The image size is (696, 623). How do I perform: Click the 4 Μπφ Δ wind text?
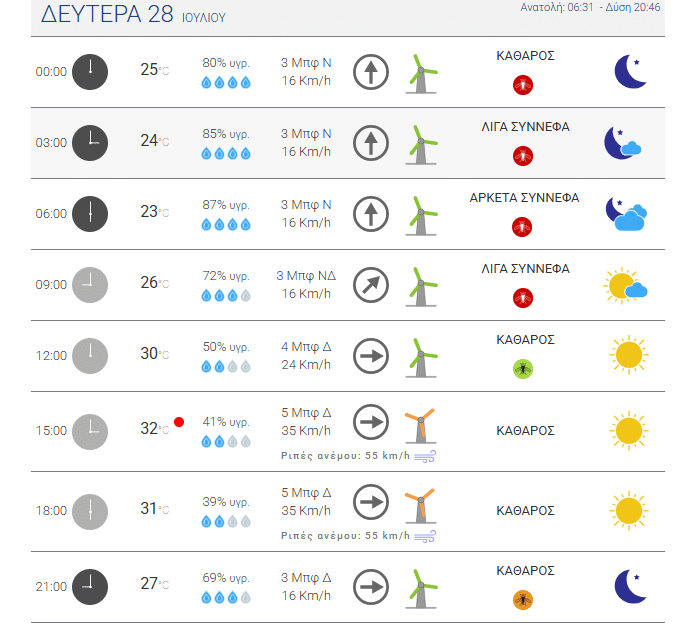306,347
